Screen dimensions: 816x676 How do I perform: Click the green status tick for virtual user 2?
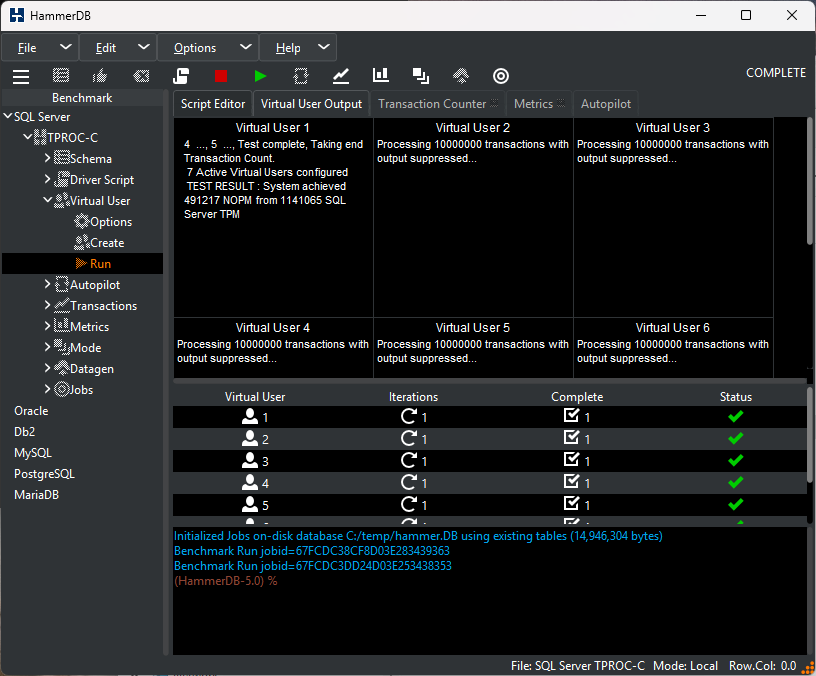click(736, 439)
